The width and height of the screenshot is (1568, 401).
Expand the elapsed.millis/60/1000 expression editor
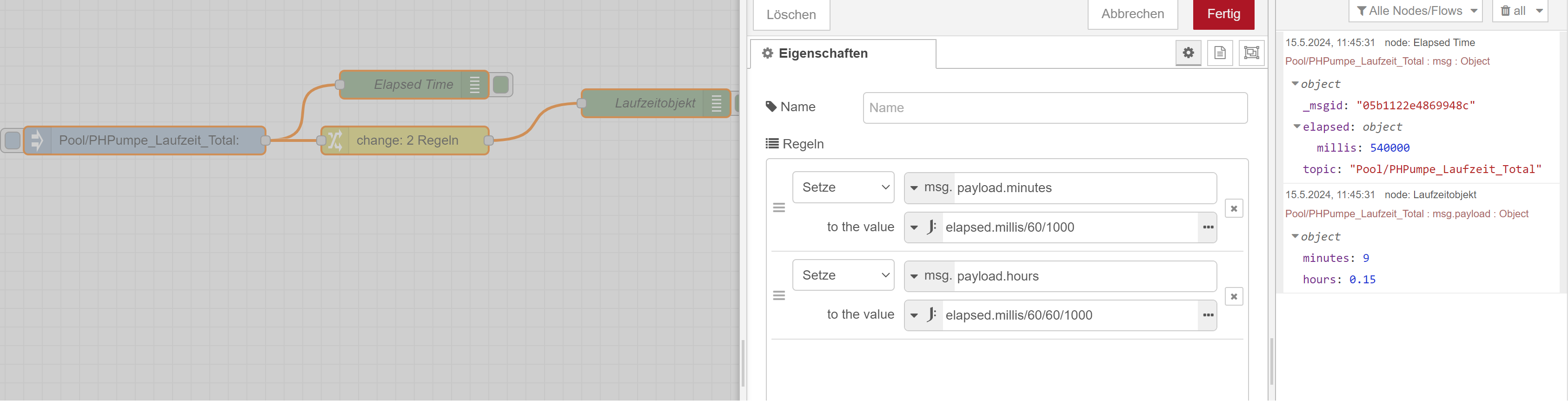pos(1208,227)
